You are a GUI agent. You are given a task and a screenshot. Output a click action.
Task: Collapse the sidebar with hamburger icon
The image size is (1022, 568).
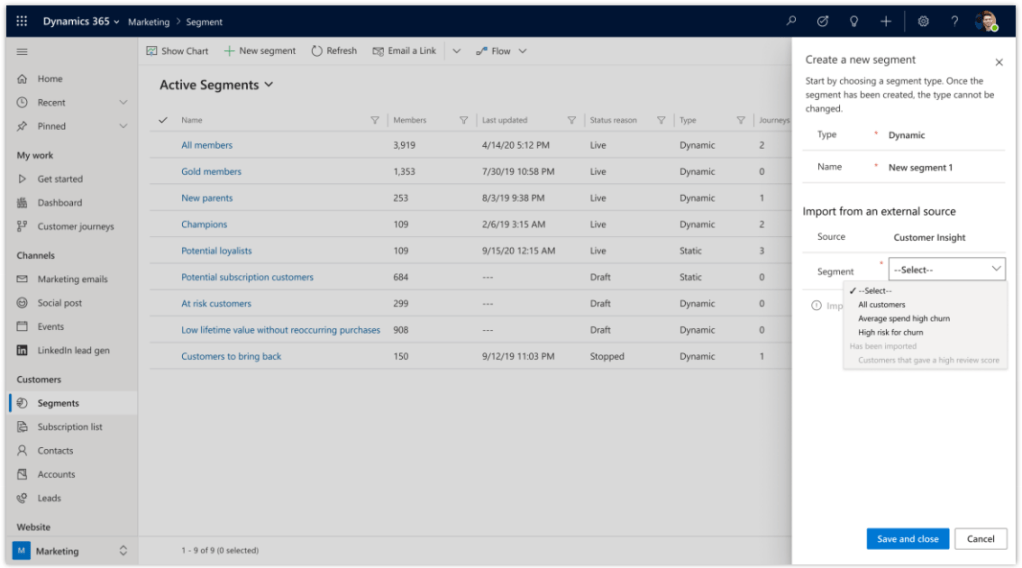pos(22,51)
